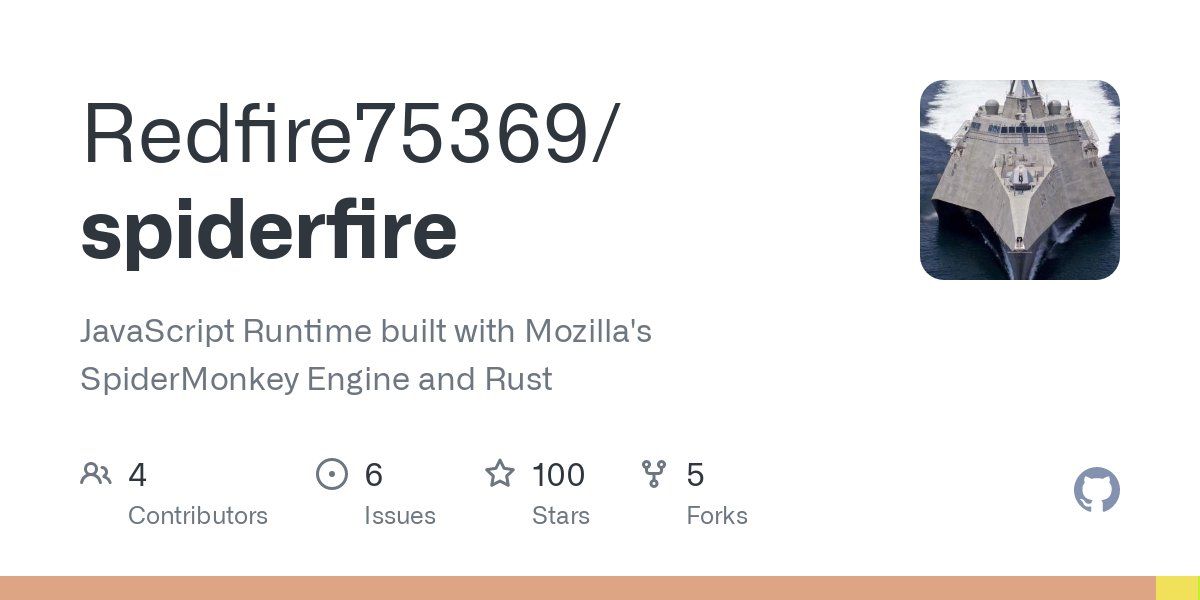Viewport: 1200px width, 600px height.
Task: Click the Stars star icon
Action: tap(499, 473)
